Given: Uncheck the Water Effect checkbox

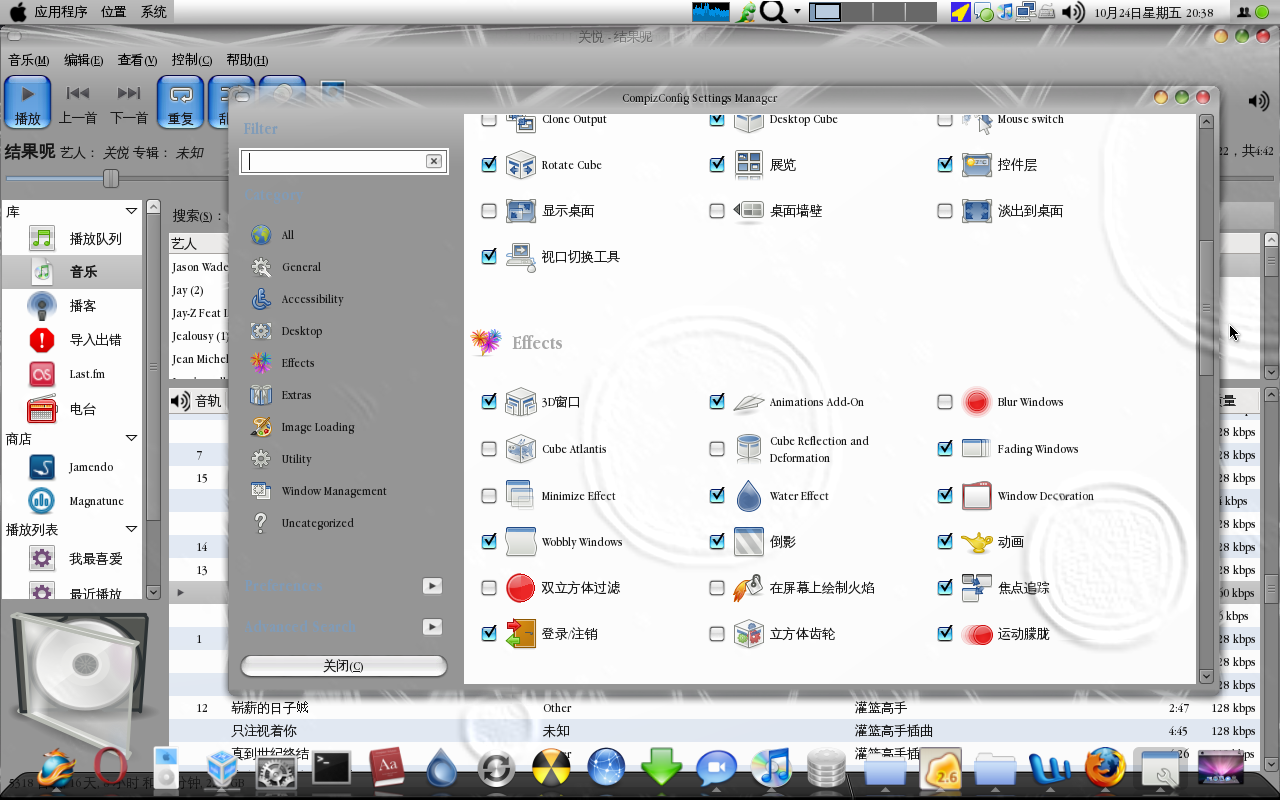Looking at the screenshot, I should coord(717,496).
